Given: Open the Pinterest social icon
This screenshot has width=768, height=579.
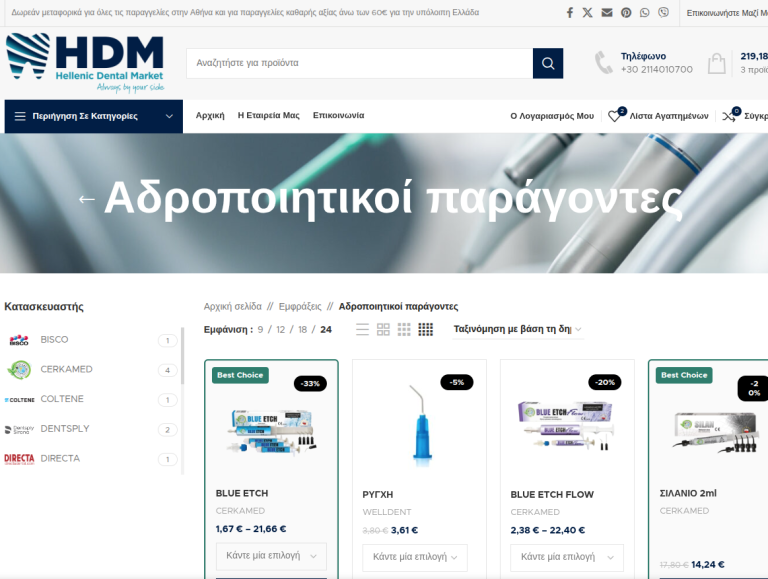Looking at the screenshot, I should (x=626, y=13).
